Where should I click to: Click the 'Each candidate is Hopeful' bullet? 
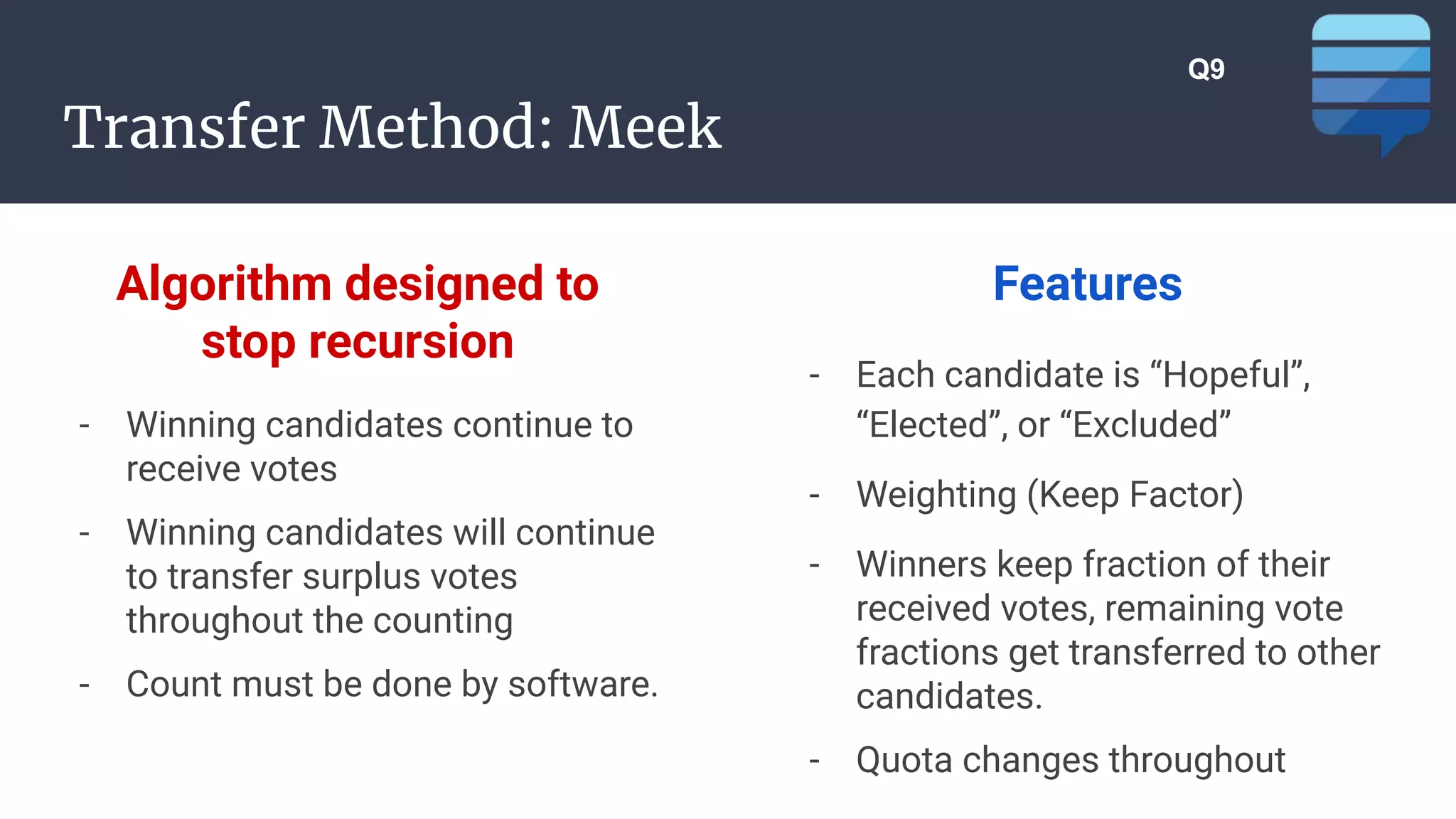tap(1083, 400)
